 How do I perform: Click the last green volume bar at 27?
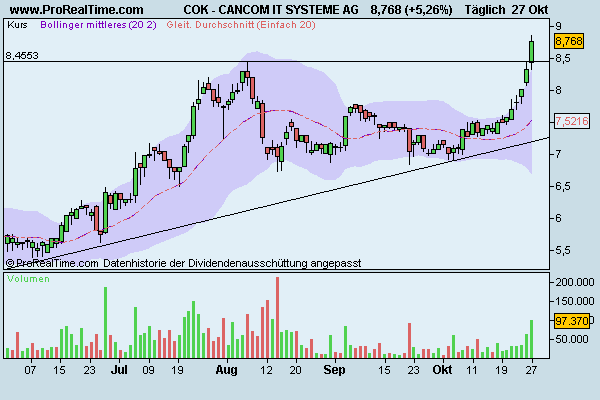tap(532, 339)
